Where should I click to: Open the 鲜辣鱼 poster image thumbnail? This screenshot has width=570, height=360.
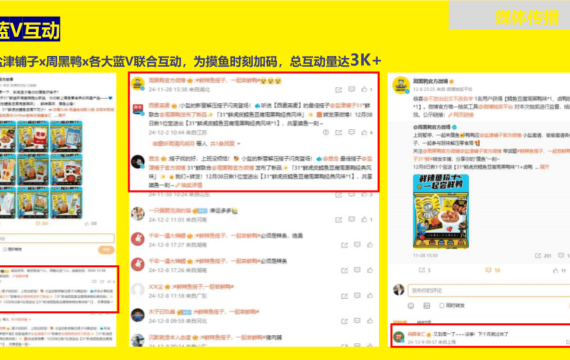tap(441, 211)
